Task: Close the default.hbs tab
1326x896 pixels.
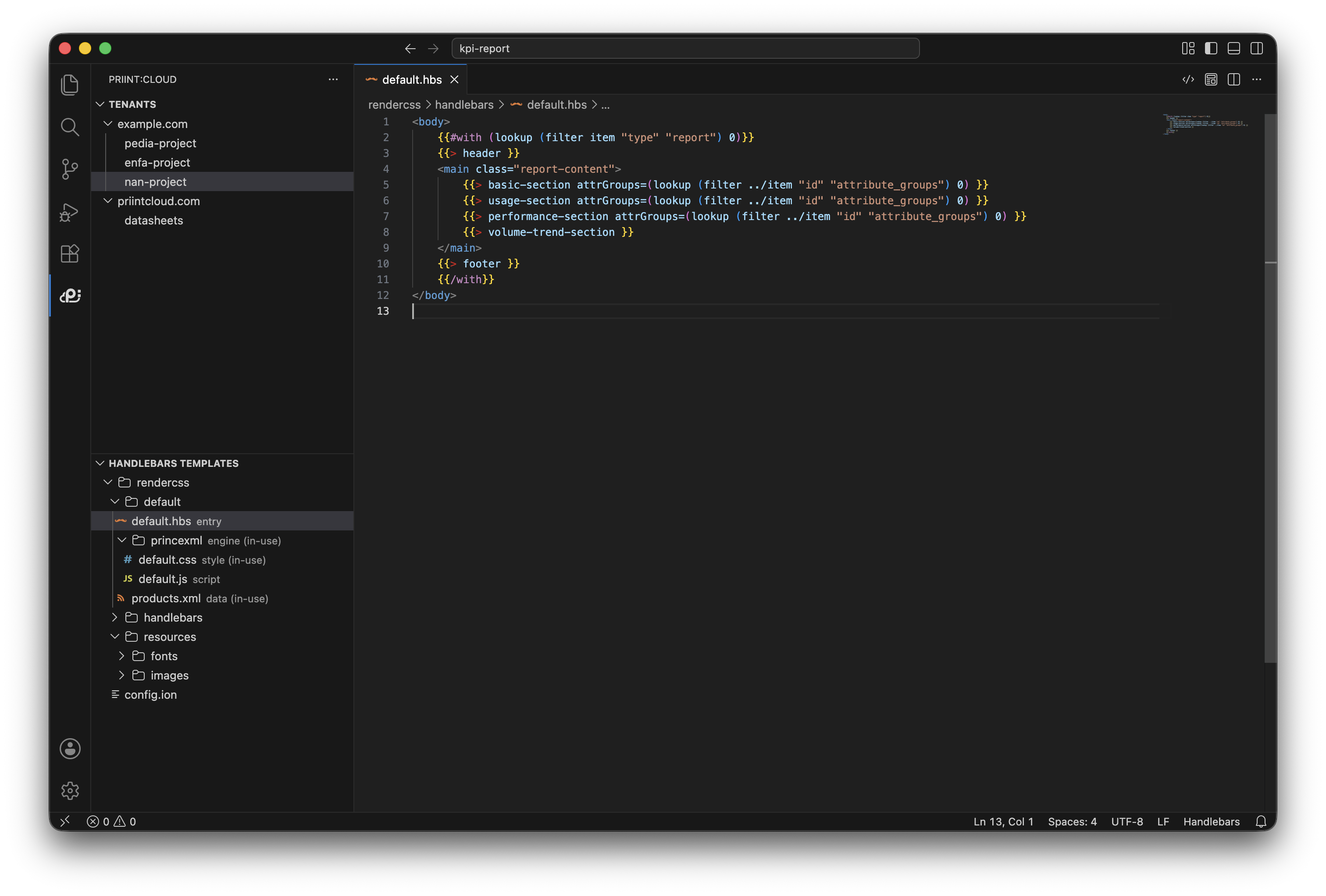Action: coord(454,79)
